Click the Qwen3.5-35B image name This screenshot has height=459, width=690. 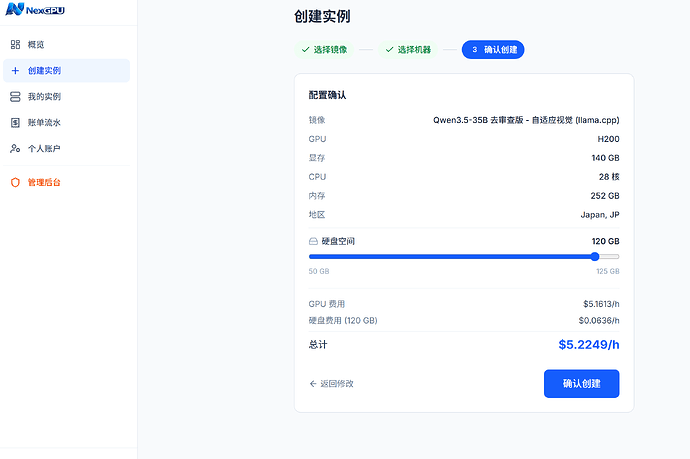point(526,120)
